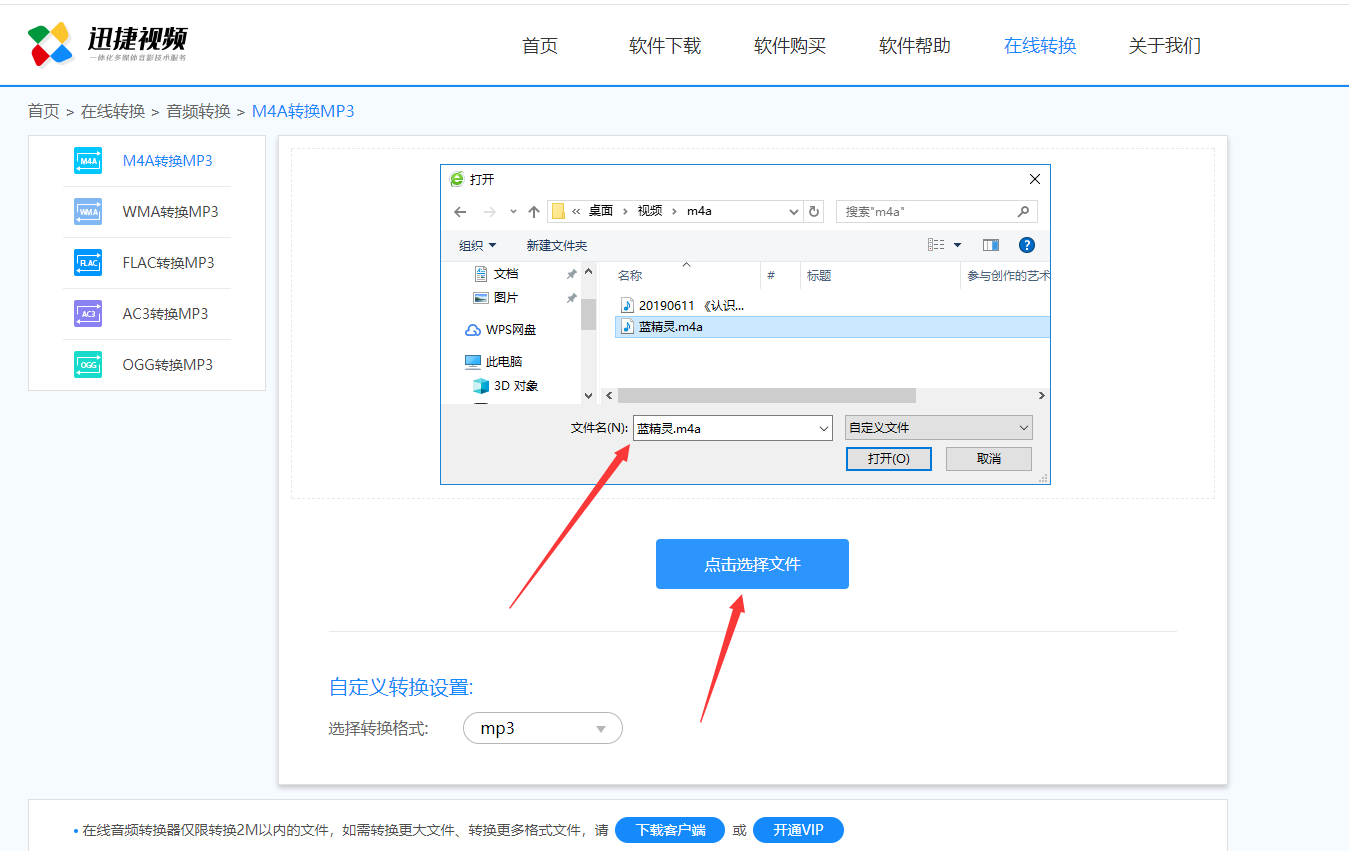Open the 软件帮助 menu item
This screenshot has width=1349, height=851.
(x=913, y=45)
